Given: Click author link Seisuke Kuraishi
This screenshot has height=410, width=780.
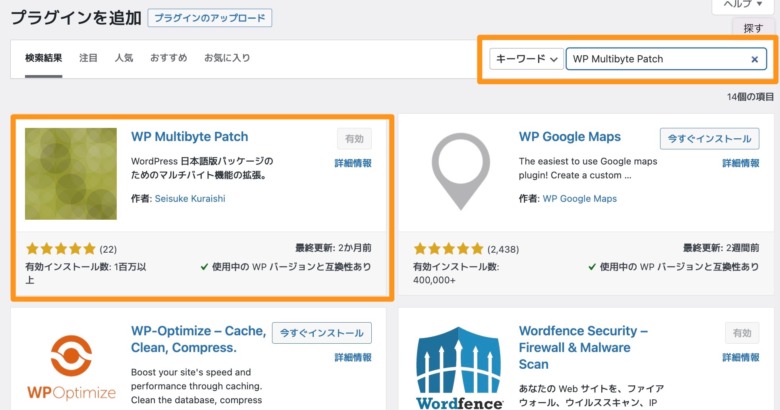Looking at the screenshot, I should coord(190,199).
